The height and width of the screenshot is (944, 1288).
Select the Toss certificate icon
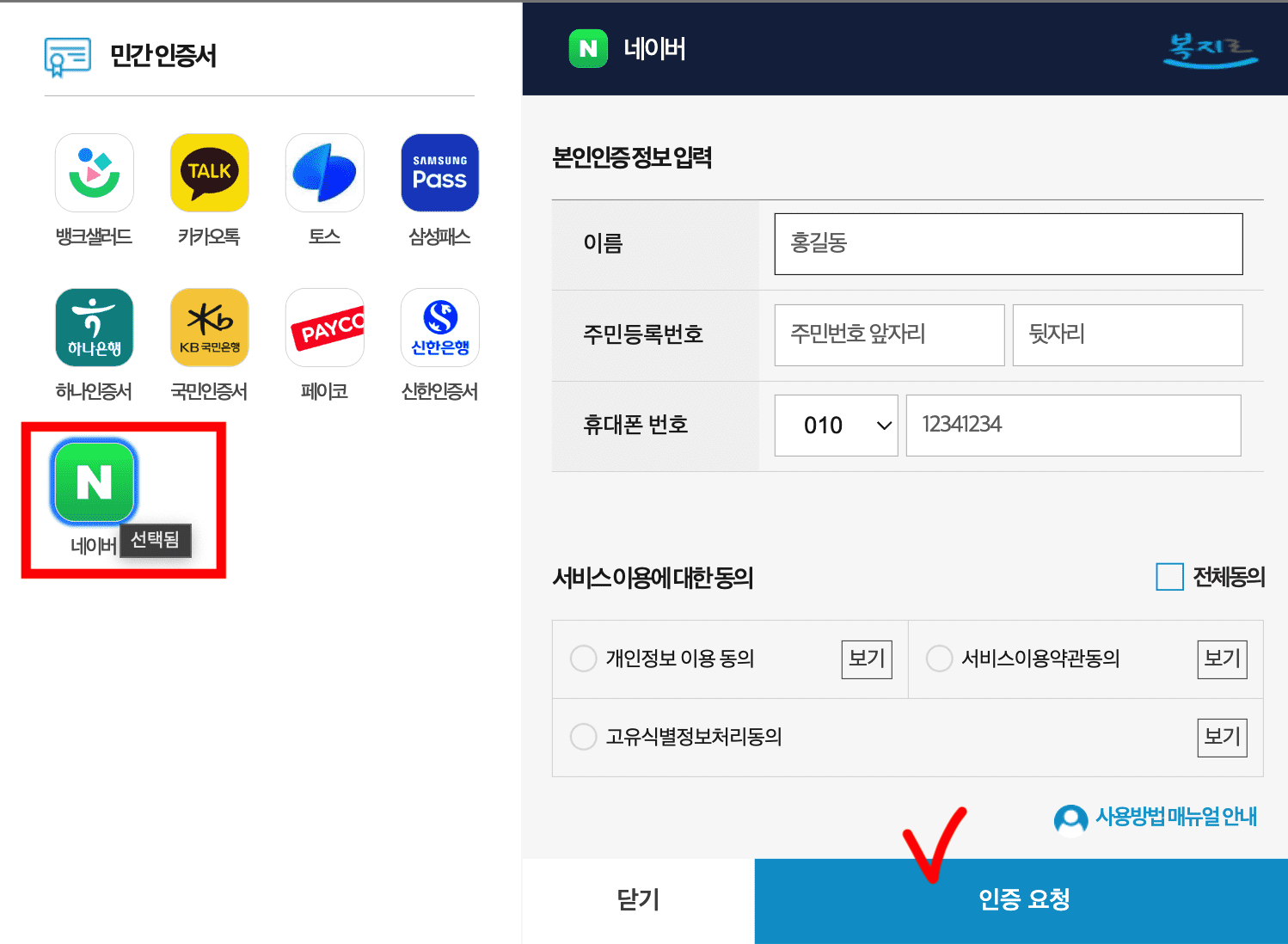pyautogui.click(x=325, y=173)
